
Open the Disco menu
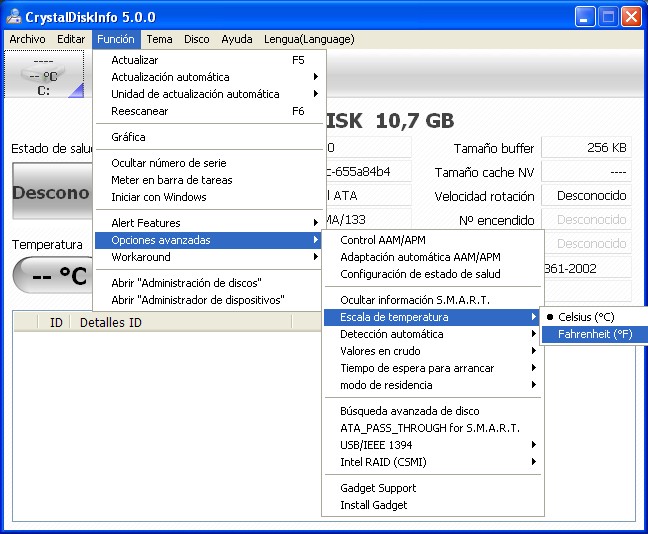tap(197, 39)
